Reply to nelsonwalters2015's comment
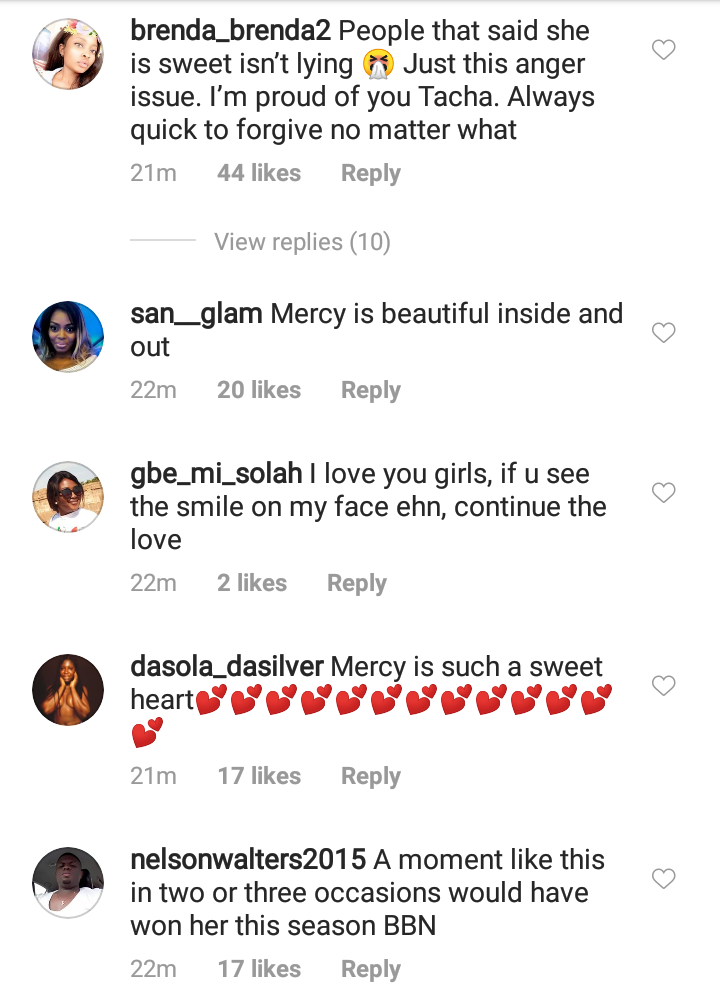Viewport: 720px width, 993px height. click(x=370, y=969)
